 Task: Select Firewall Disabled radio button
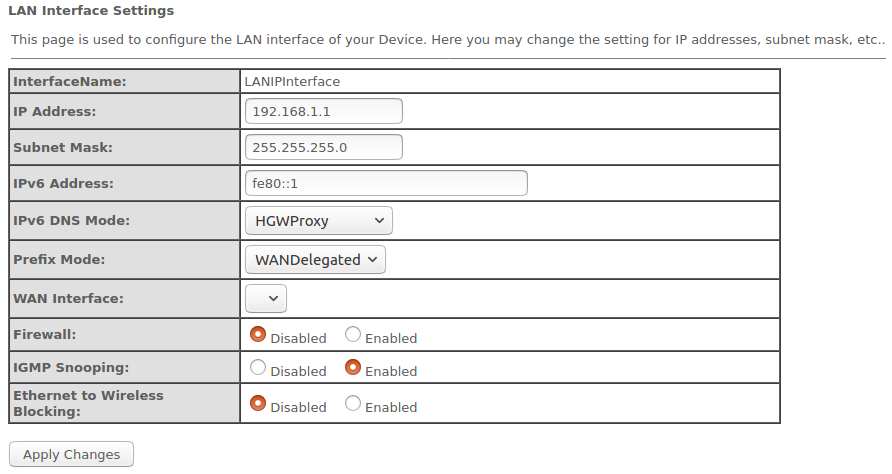point(258,335)
